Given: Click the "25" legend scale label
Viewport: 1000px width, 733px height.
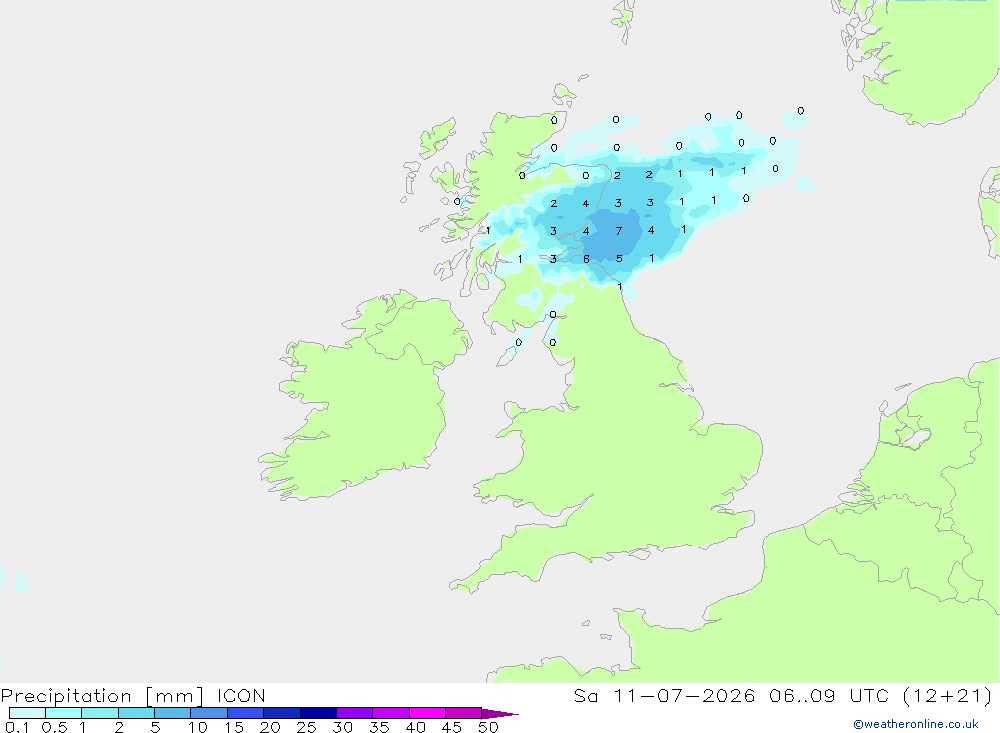Looking at the screenshot, I should [x=306, y=727].
